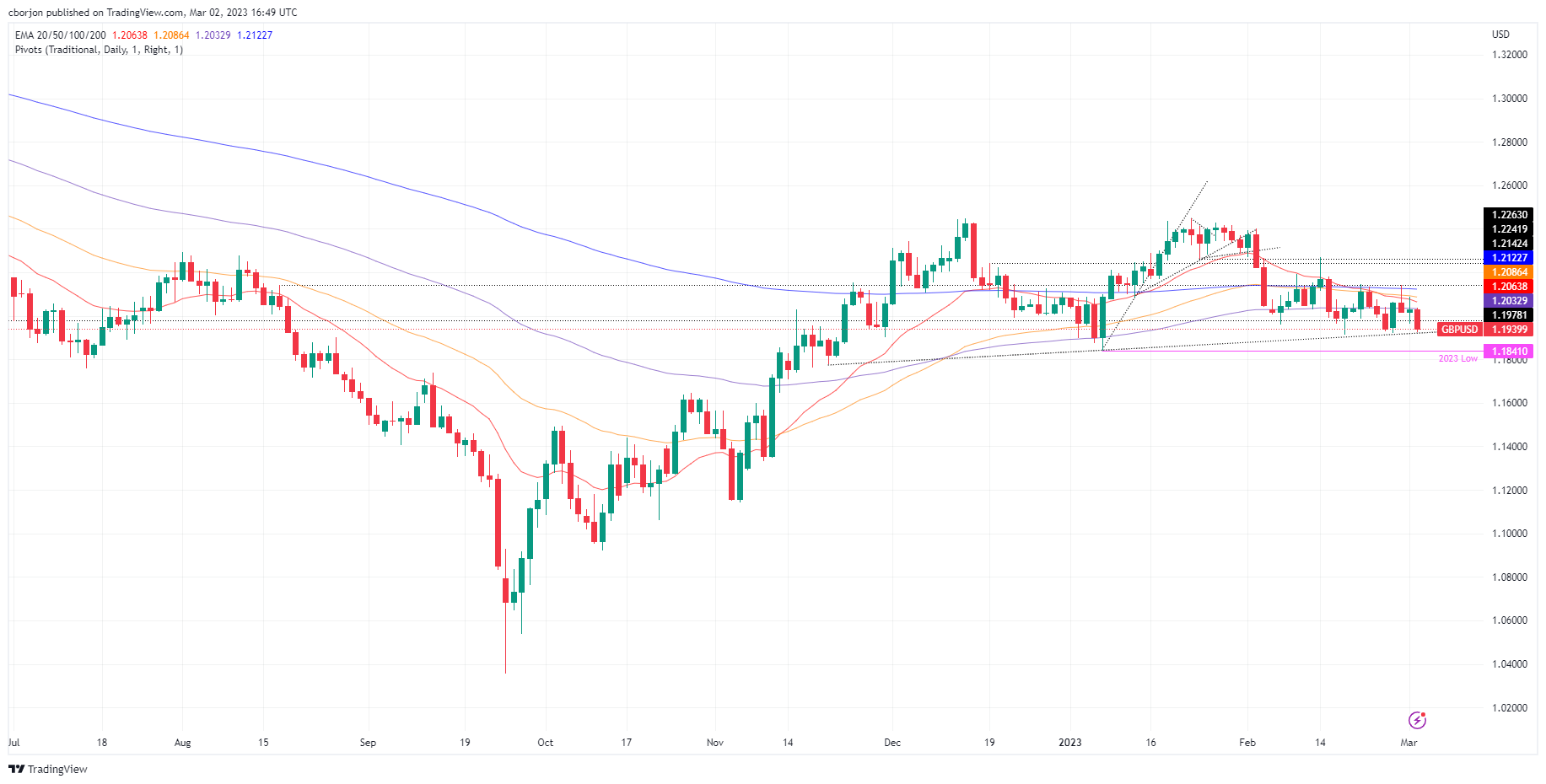Click the purple lightning event icon
This screenshot has width=1546, height=784.
[x=1417, y=720]
